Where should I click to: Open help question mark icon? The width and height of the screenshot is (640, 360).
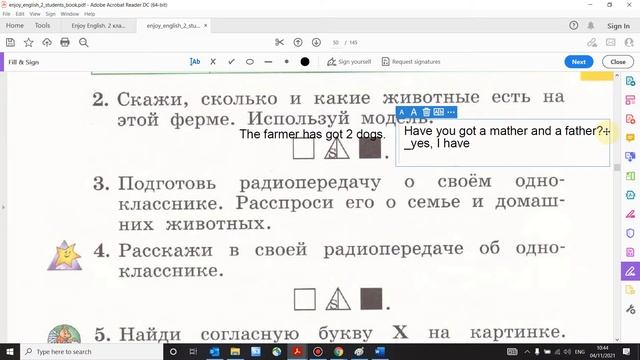(573, 26)
